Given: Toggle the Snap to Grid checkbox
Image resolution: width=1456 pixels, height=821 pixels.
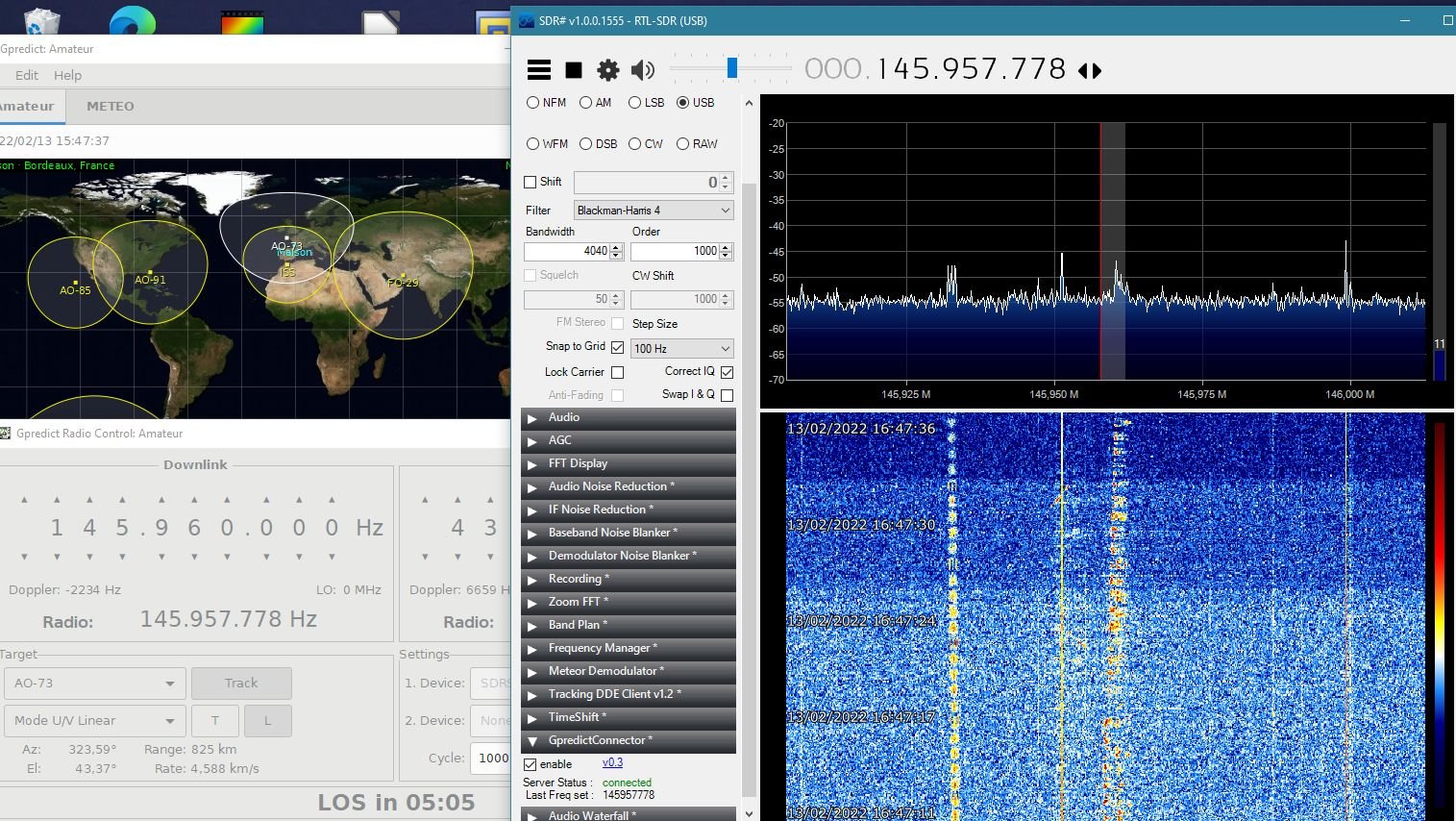Looking at the screenshot, I should (617, 347).
